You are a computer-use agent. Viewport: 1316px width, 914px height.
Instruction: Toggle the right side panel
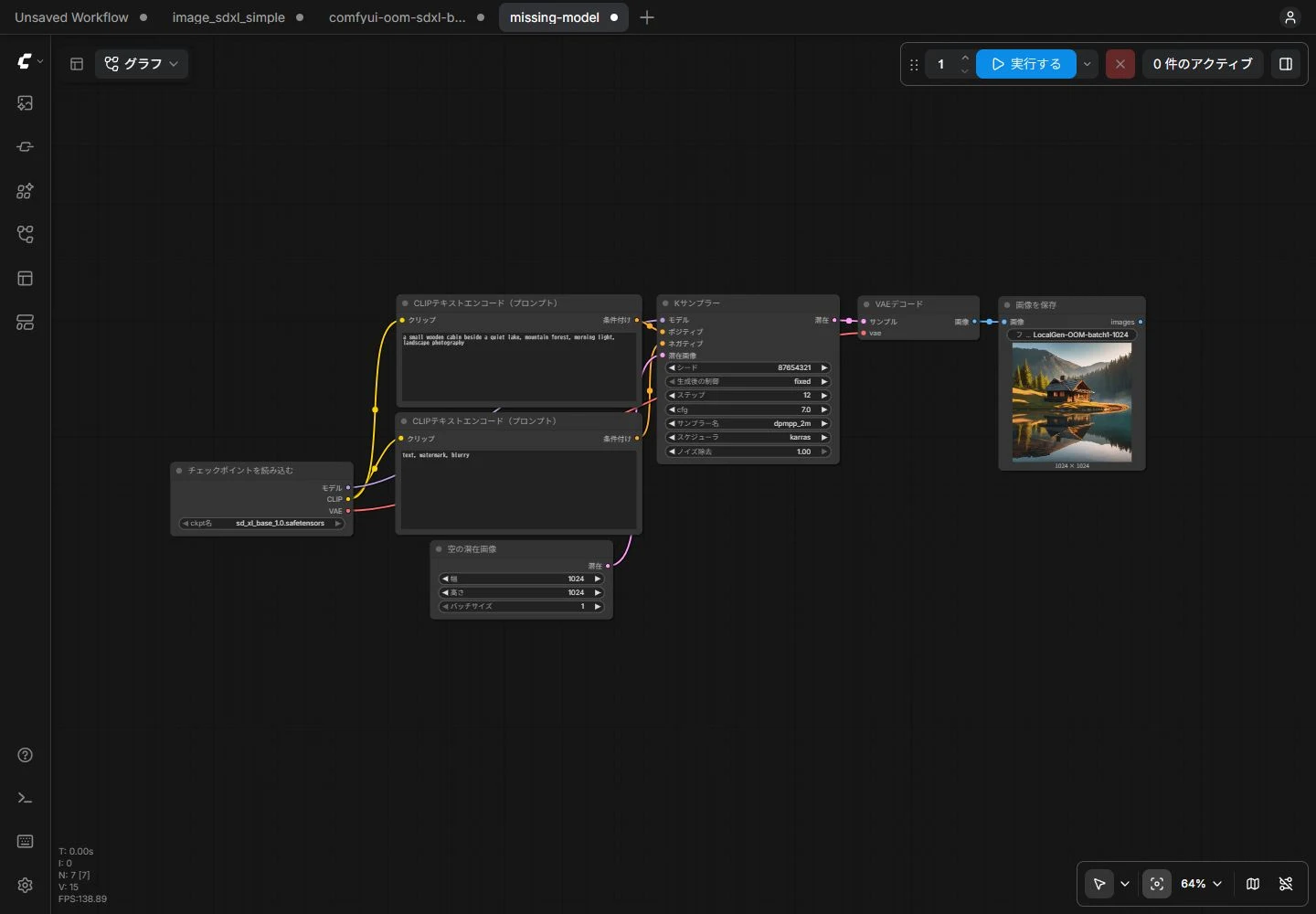pos(1286,64)
